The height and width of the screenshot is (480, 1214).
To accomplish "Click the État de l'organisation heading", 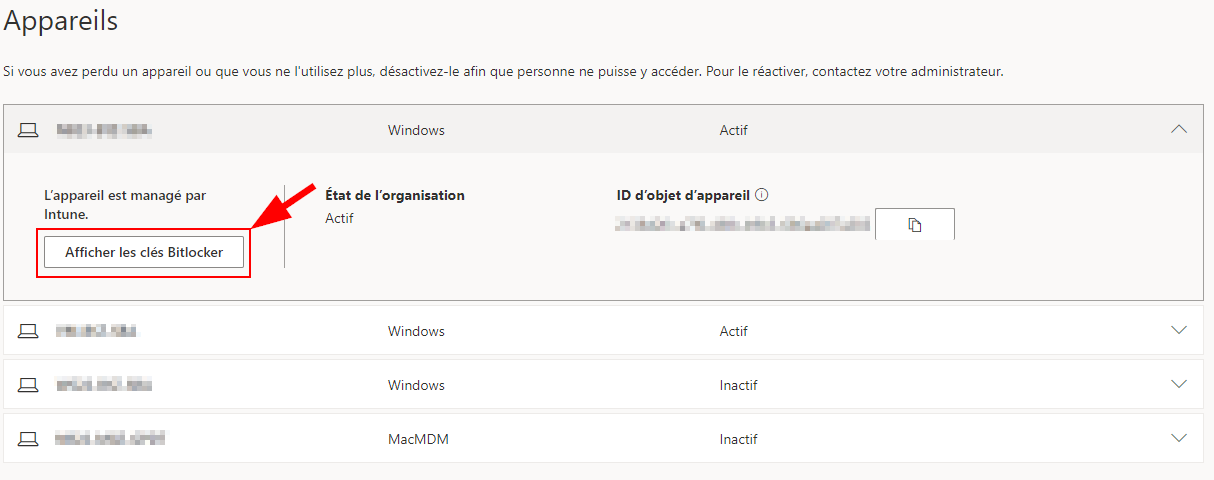I will tap(395, 195).
